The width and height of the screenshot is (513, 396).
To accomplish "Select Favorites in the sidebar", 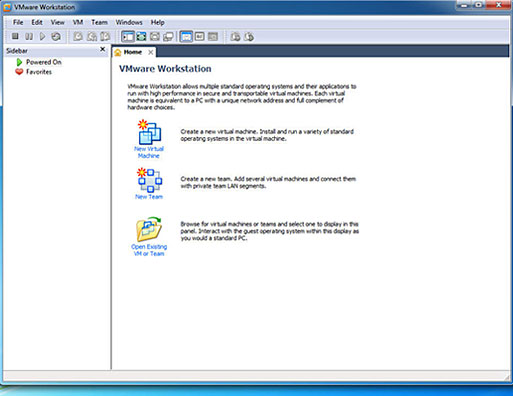I will click(39, 72).
